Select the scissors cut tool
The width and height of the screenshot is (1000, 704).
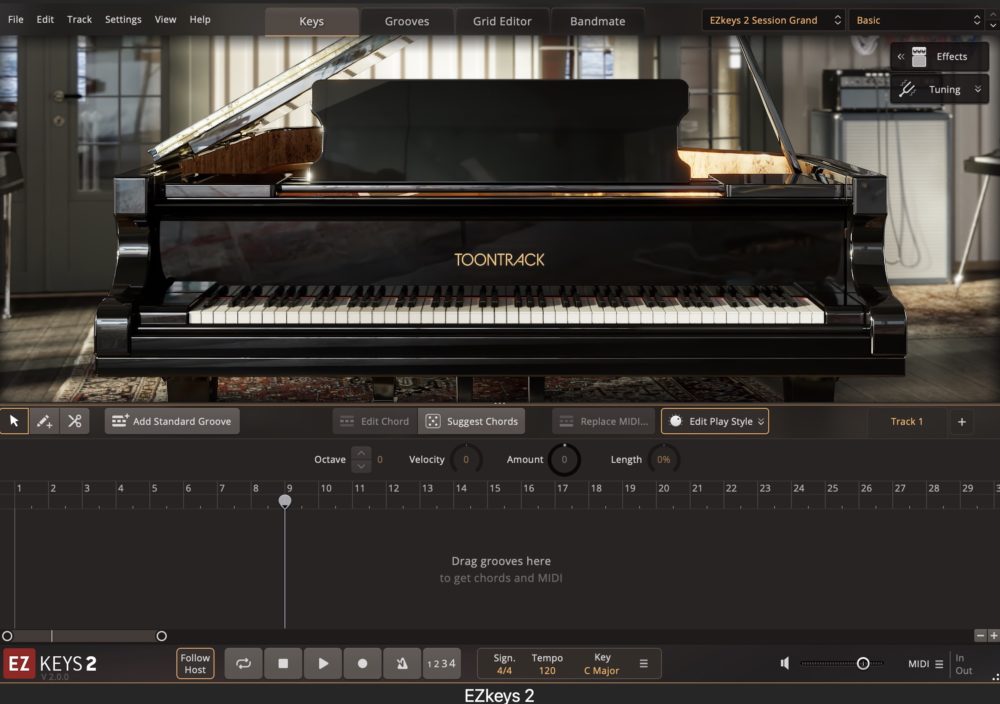74,421
